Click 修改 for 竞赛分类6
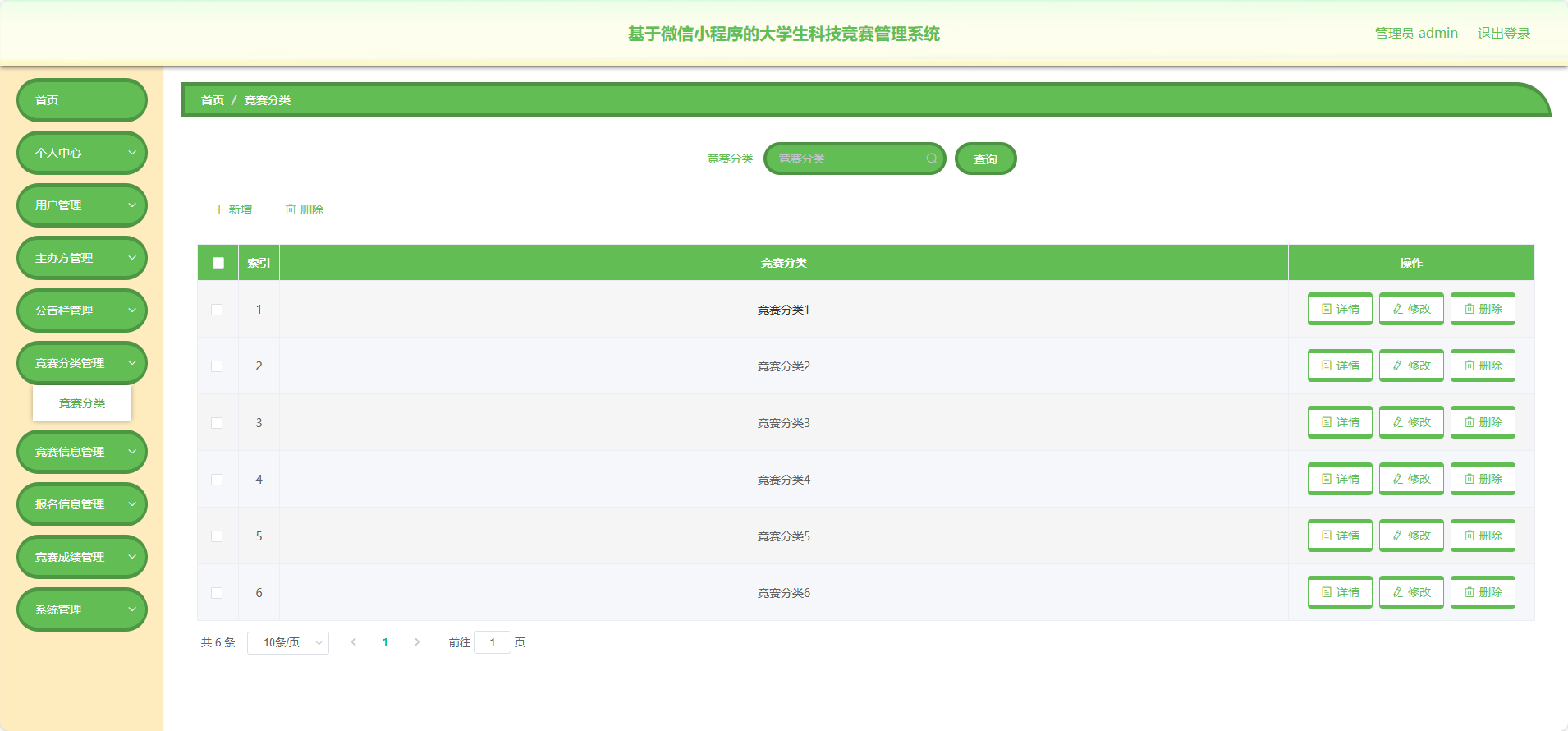The width and height of the screenshot is (1568, 731). tap(1411, 592)
